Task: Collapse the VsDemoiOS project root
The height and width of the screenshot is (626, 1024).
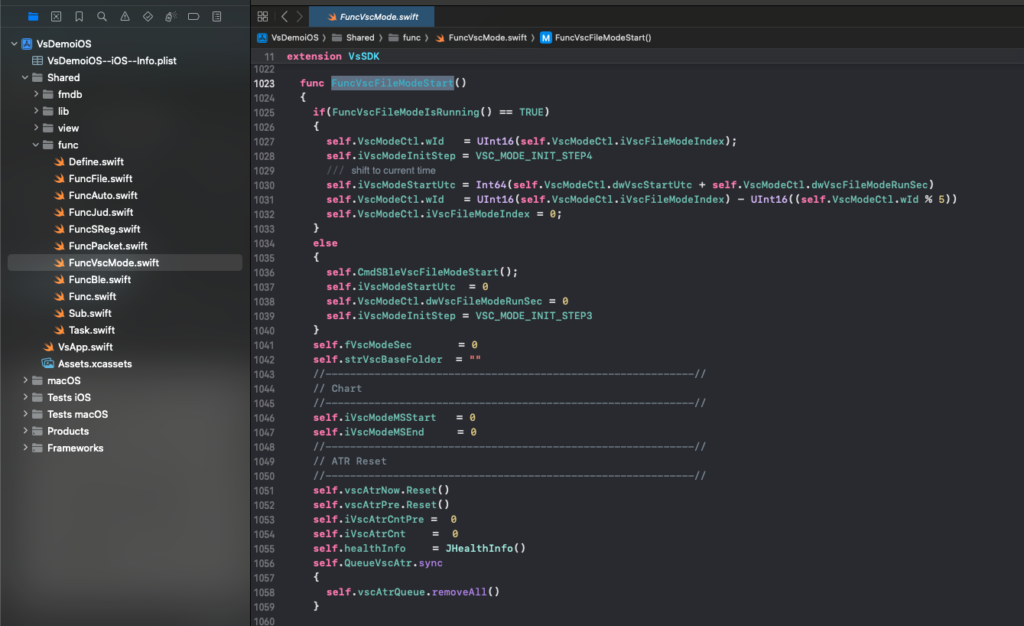Action: [x=14, y=44]
